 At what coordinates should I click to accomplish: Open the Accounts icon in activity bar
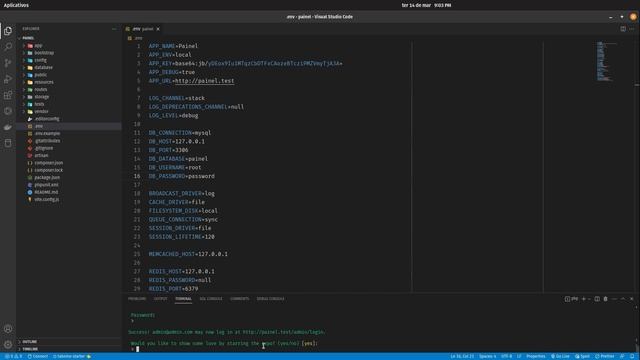(8, 329)
